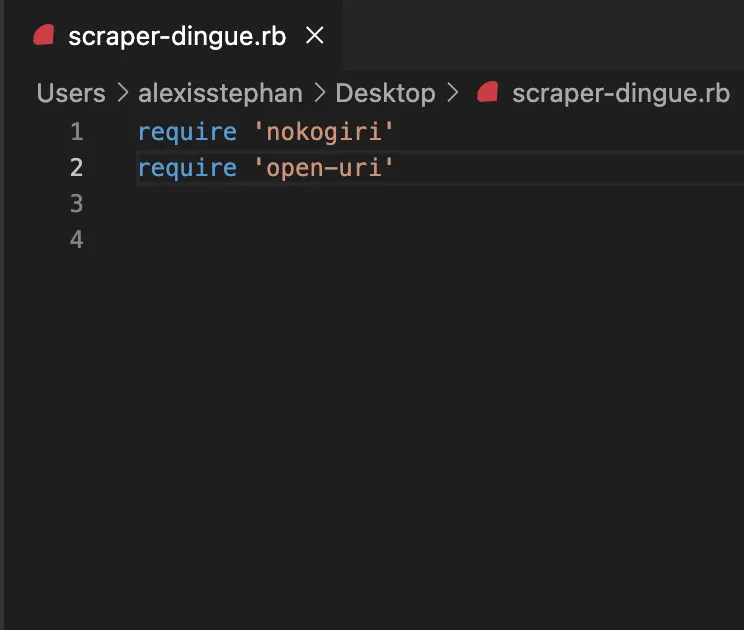Click the require keyword on line 2
The height and width of the screenshot is (630, 744).
coord(187,168)
